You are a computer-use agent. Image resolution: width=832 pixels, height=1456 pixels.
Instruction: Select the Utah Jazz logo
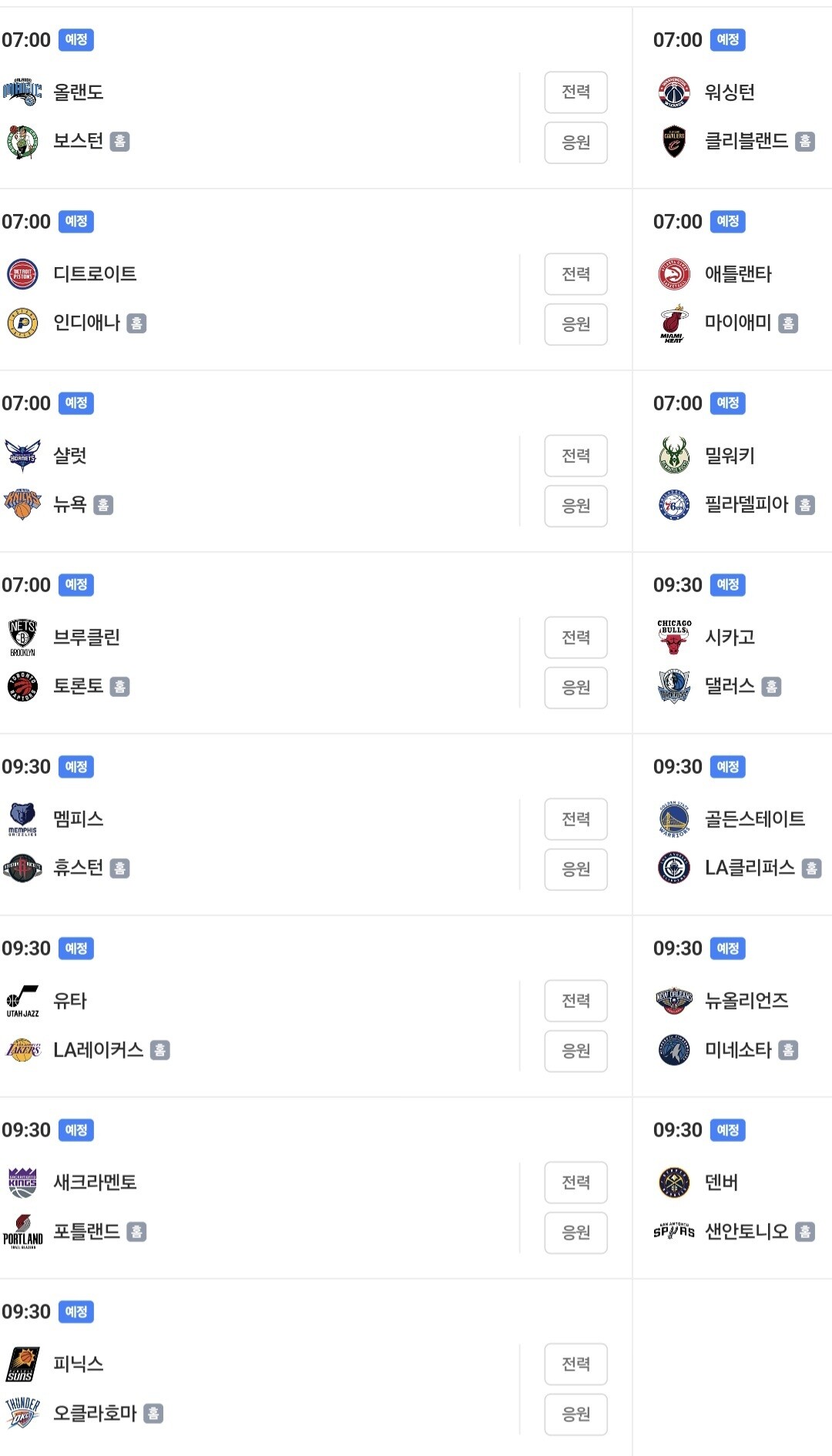(x=22, y=1001)
